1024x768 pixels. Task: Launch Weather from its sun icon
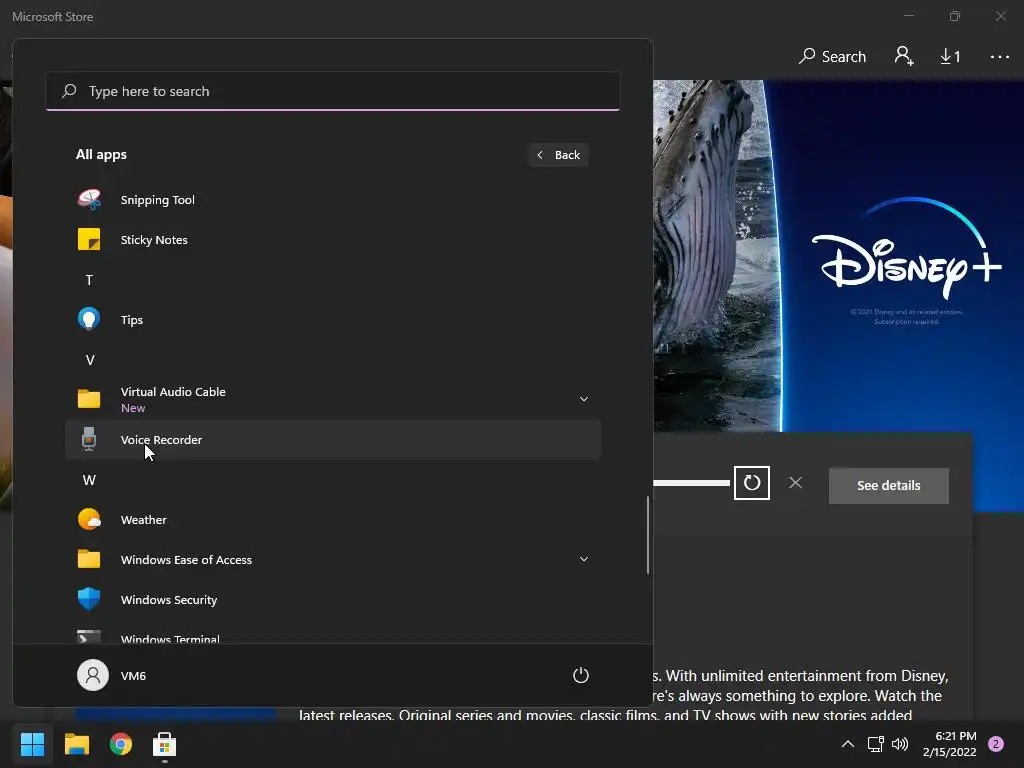(89, 519)
